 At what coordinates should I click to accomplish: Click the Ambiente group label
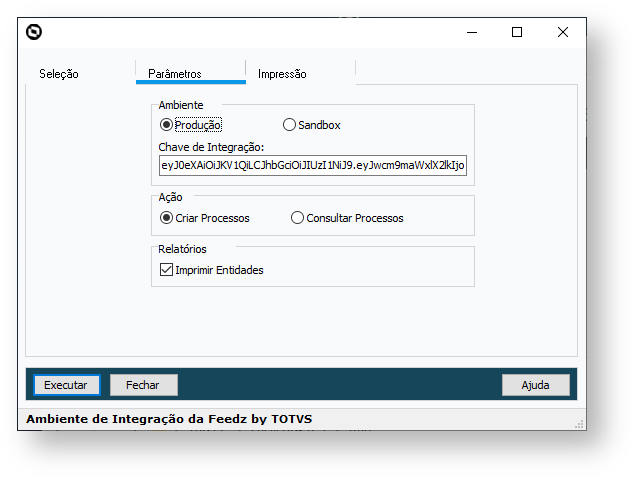(x=181, y=105)
